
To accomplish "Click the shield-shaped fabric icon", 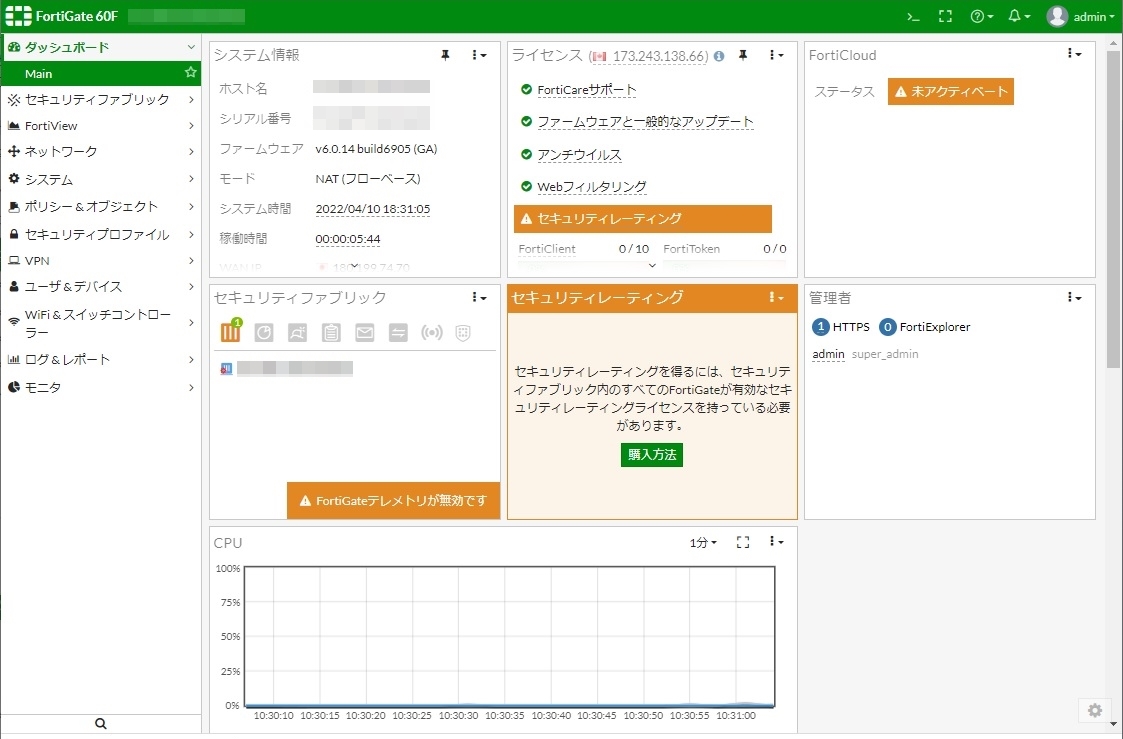I will 463,332.
